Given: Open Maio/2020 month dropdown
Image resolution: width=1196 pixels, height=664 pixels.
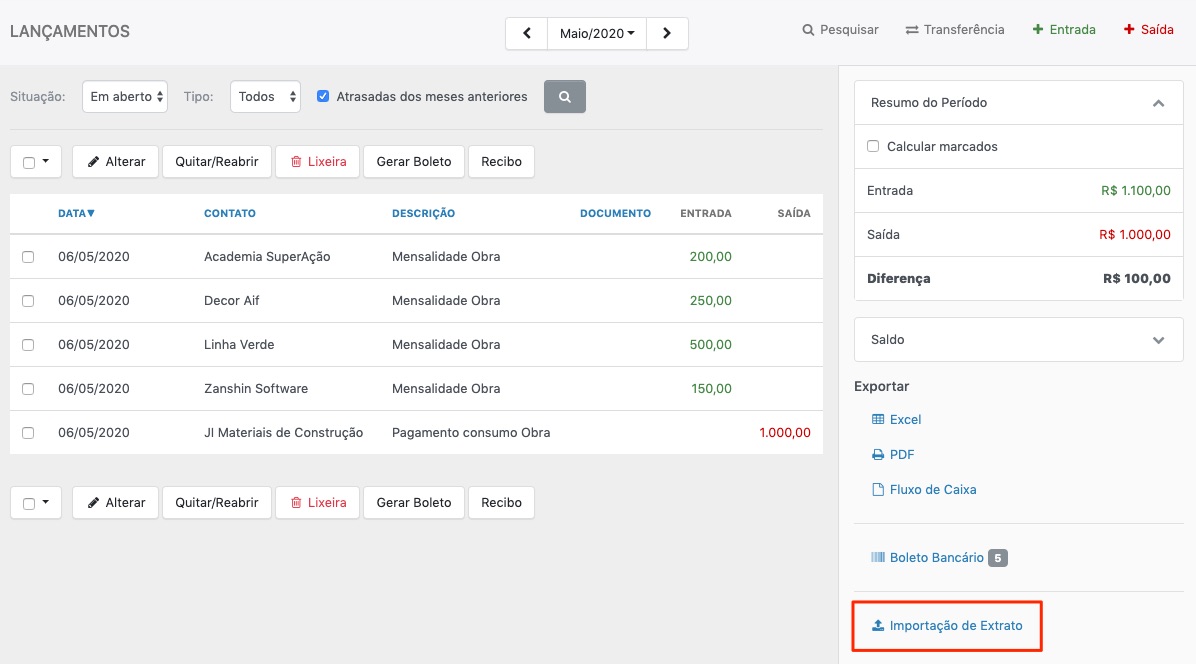Looking at the screenshot, I should (597, 34).
